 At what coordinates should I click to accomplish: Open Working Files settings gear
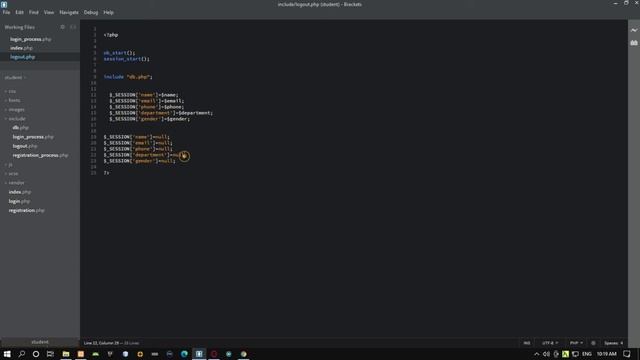tap(62, 27)
